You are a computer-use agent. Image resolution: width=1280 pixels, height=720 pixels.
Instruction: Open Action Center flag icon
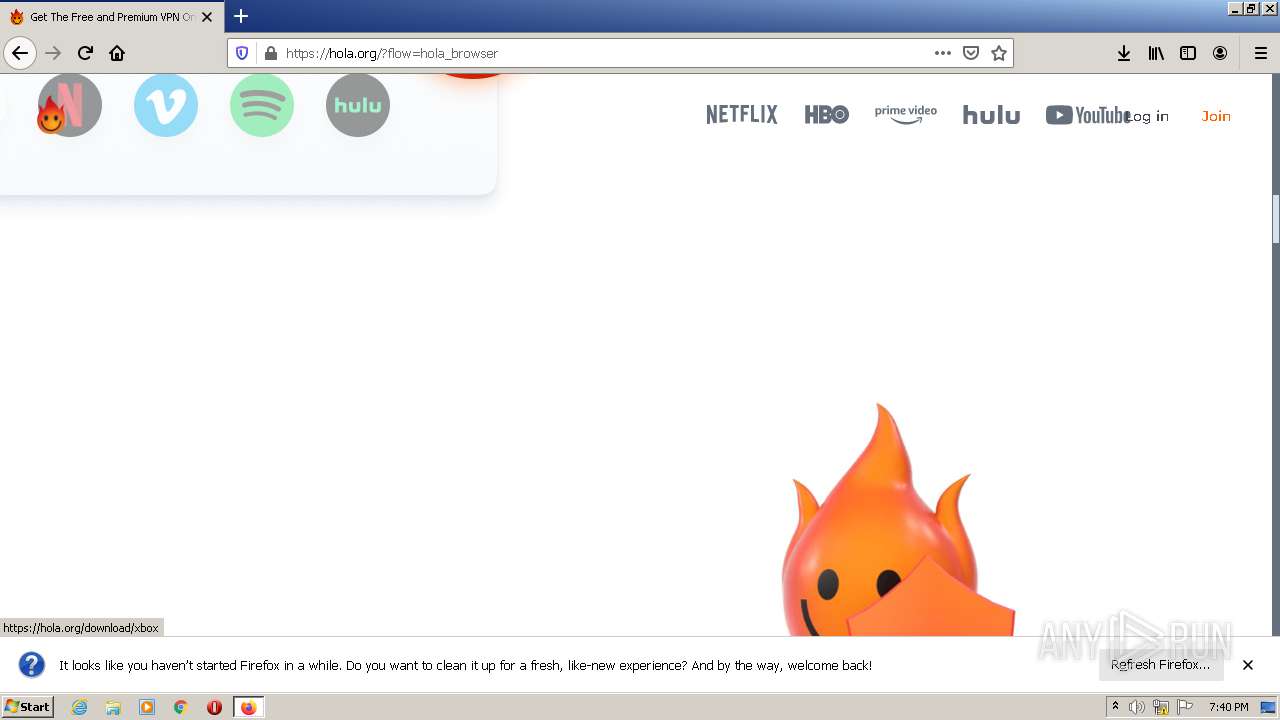click(1185, 707)
